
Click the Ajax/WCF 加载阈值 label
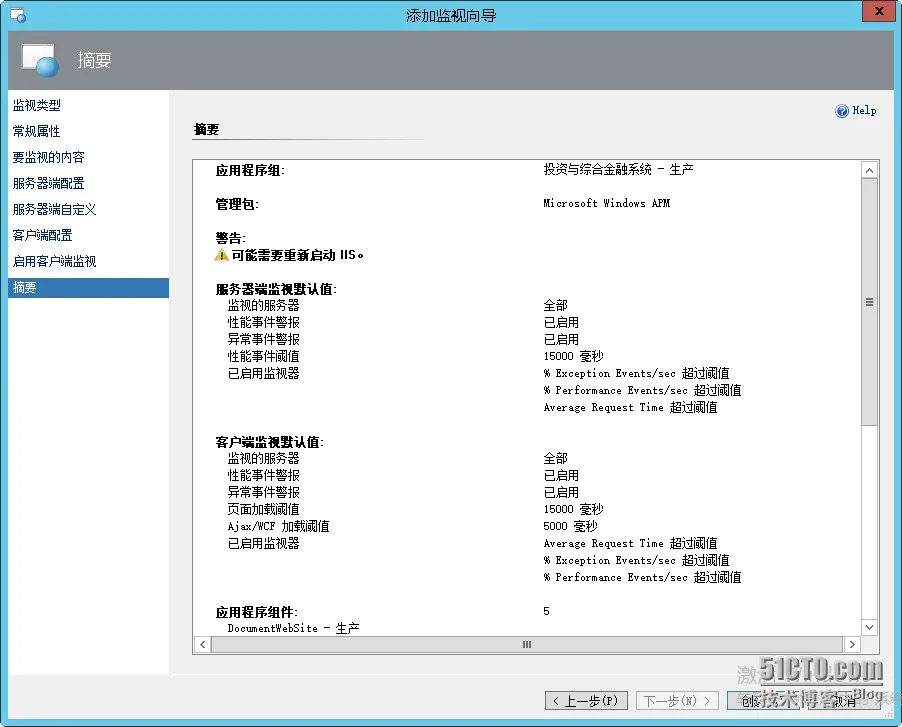pos(278,526)
